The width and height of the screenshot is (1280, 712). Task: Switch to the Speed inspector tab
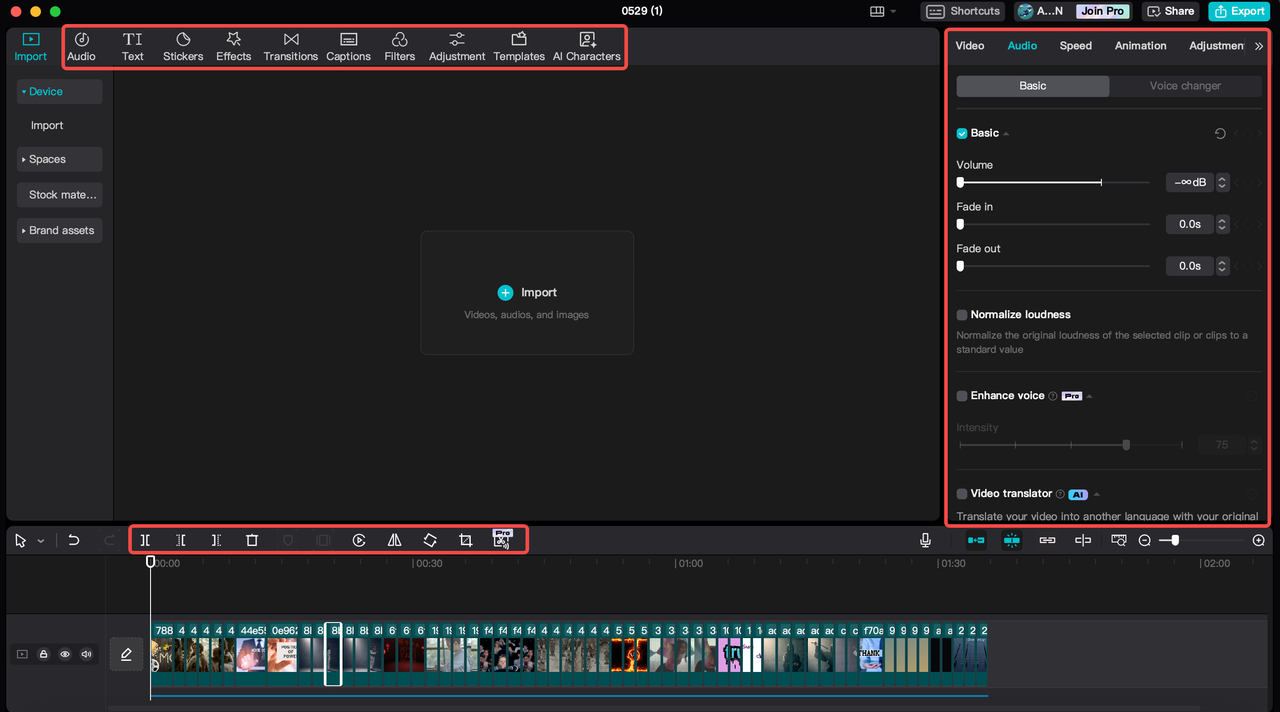(1076, 46)
